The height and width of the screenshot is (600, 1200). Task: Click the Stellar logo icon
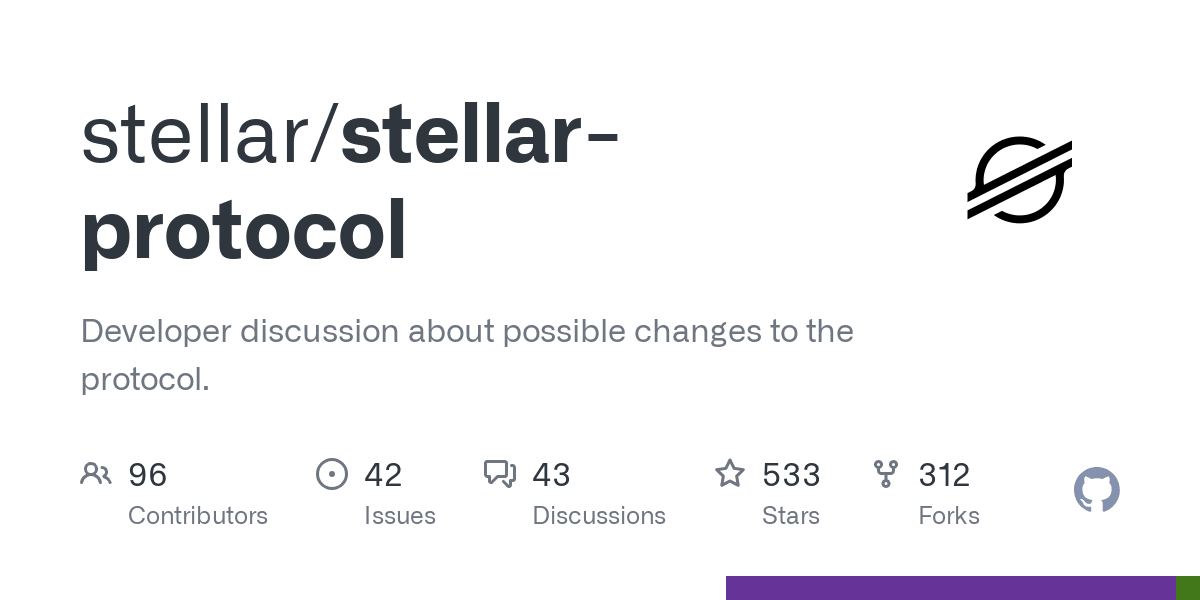[x=1019, y=180]
